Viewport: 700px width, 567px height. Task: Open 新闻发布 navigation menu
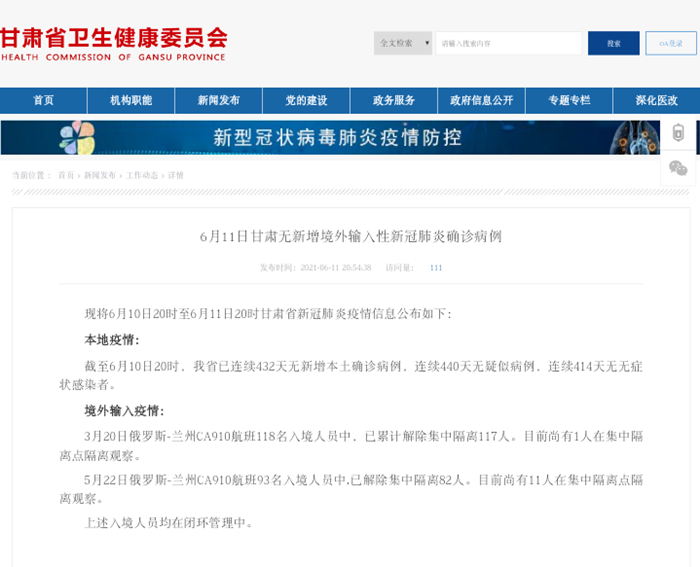[x=219, y=100]
